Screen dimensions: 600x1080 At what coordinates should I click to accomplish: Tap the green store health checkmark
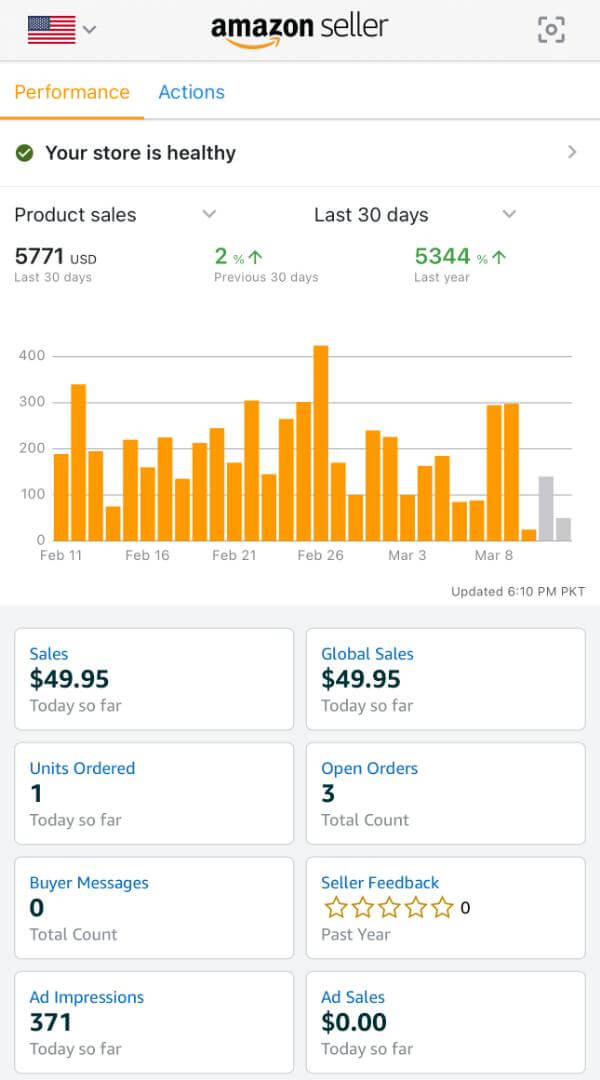[24, 153]
